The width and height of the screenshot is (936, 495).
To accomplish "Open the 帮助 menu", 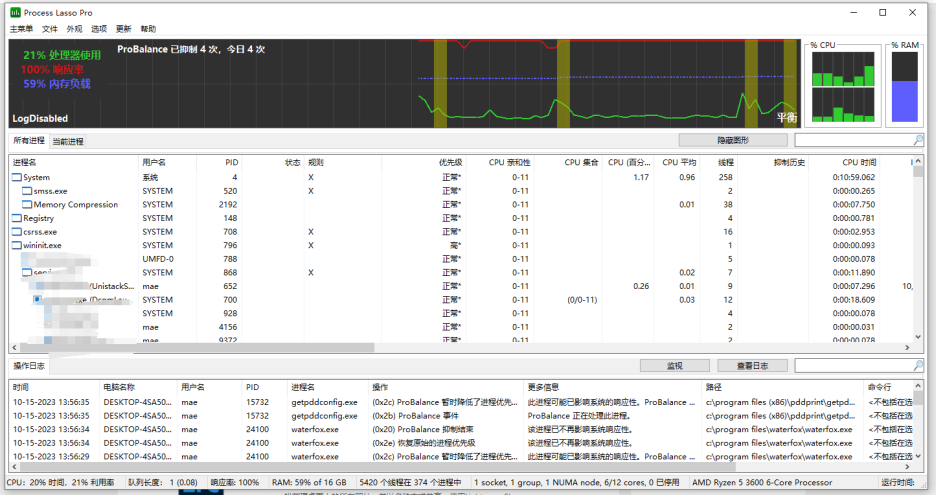I will 148,29.
